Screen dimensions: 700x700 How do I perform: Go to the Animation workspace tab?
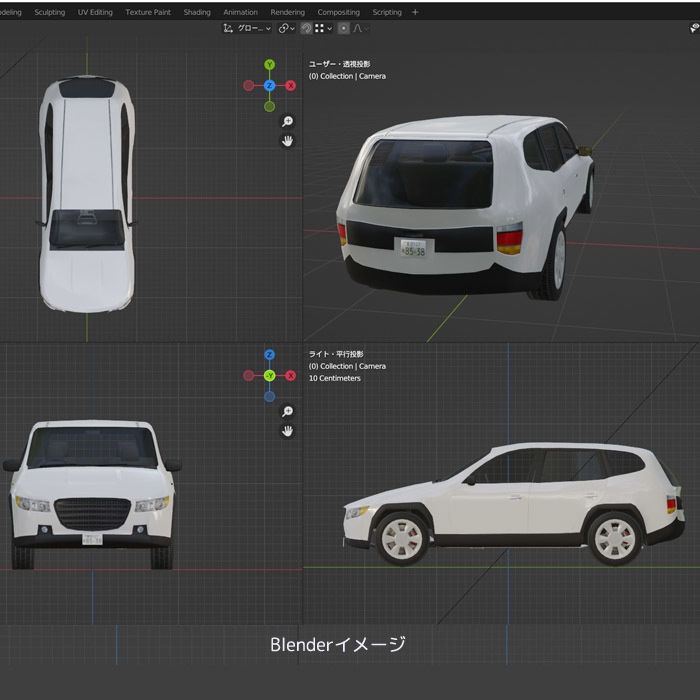point(241,12)
